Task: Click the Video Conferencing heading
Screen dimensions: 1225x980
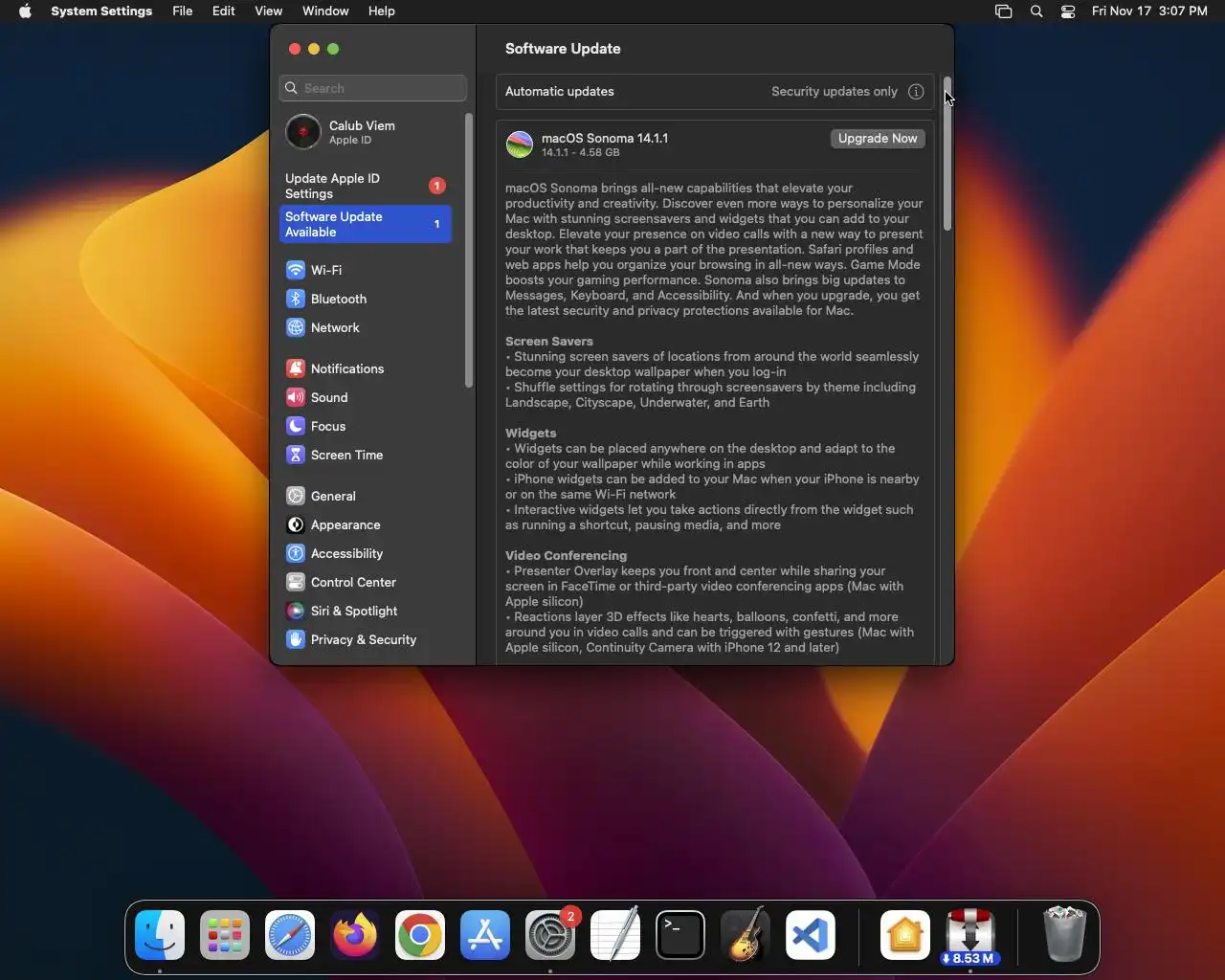Action: pos(567,556)
